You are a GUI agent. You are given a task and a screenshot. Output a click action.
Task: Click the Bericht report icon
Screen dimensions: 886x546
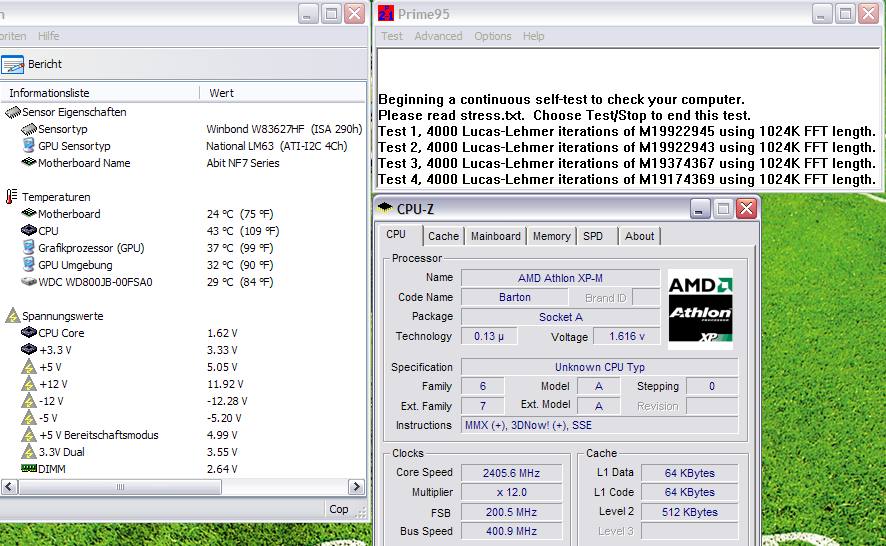point(12,64)
